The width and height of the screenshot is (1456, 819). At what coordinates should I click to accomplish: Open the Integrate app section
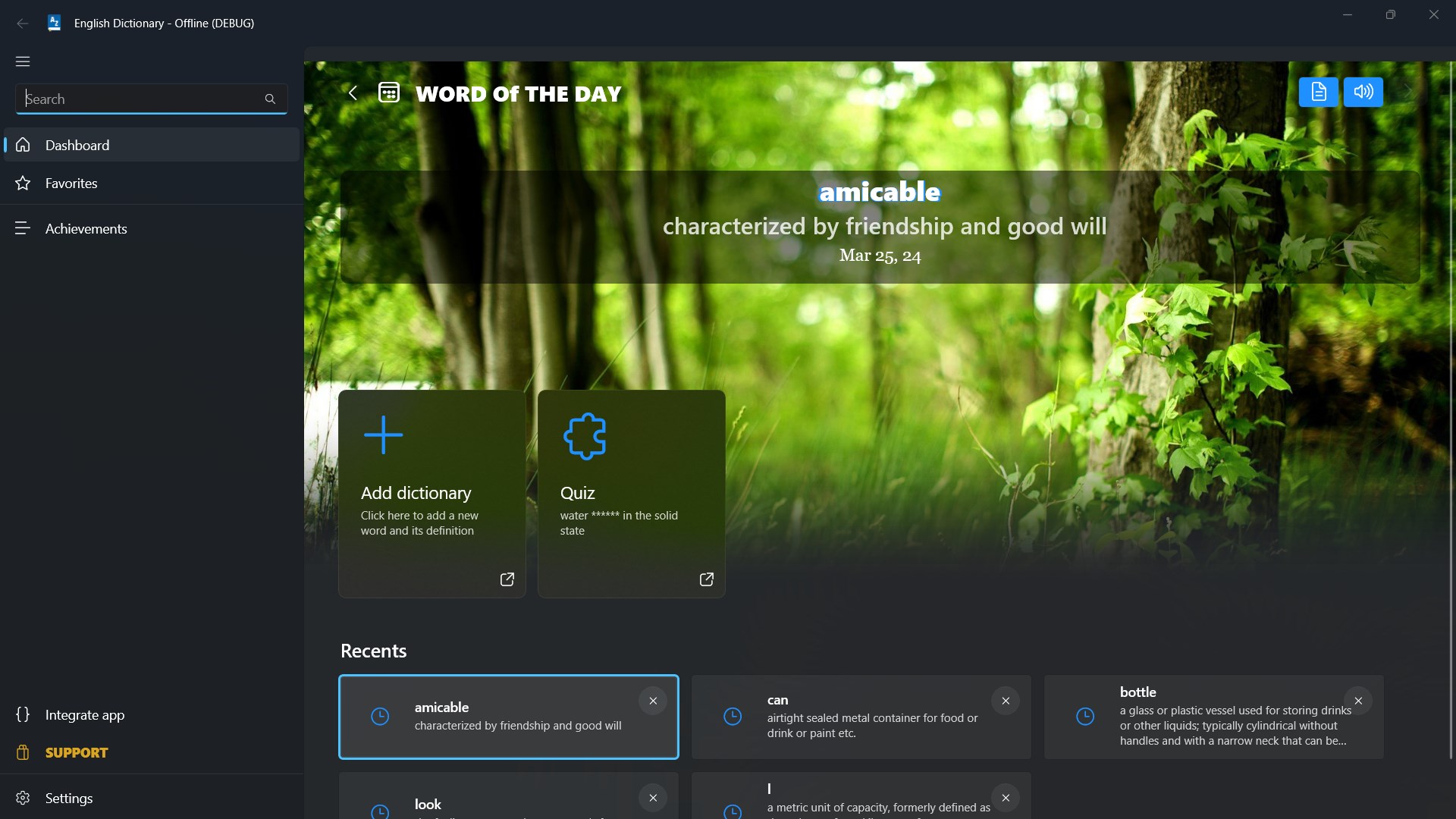[84, 714]
